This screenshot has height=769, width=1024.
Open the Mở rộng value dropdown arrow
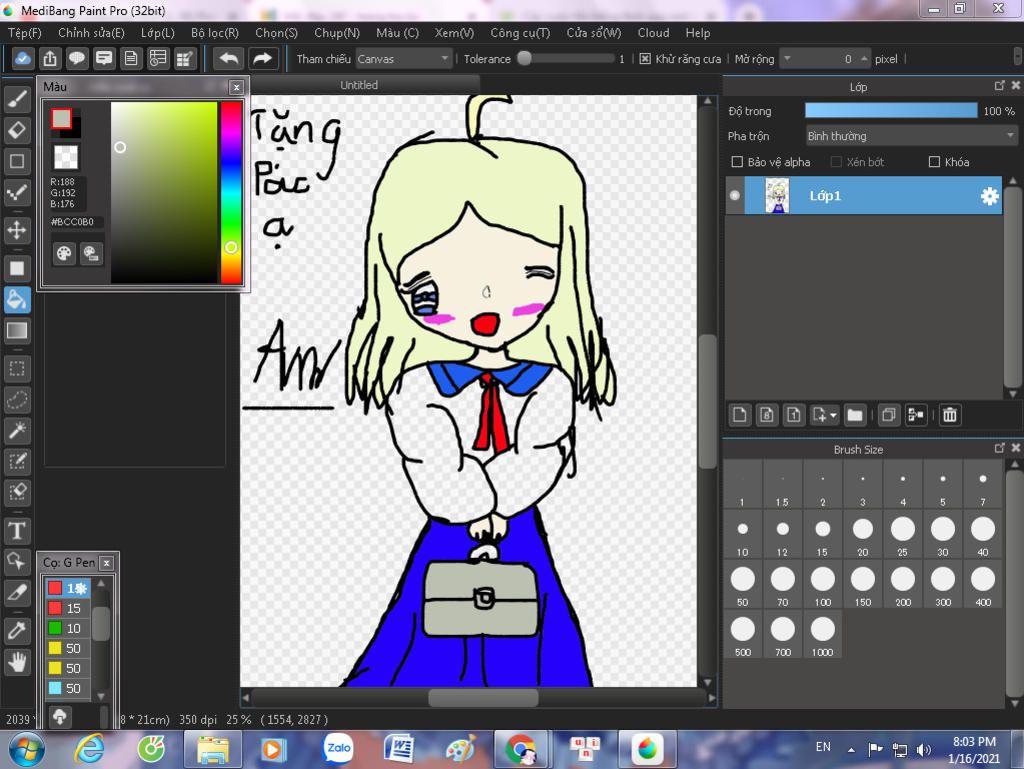[788, 59]
